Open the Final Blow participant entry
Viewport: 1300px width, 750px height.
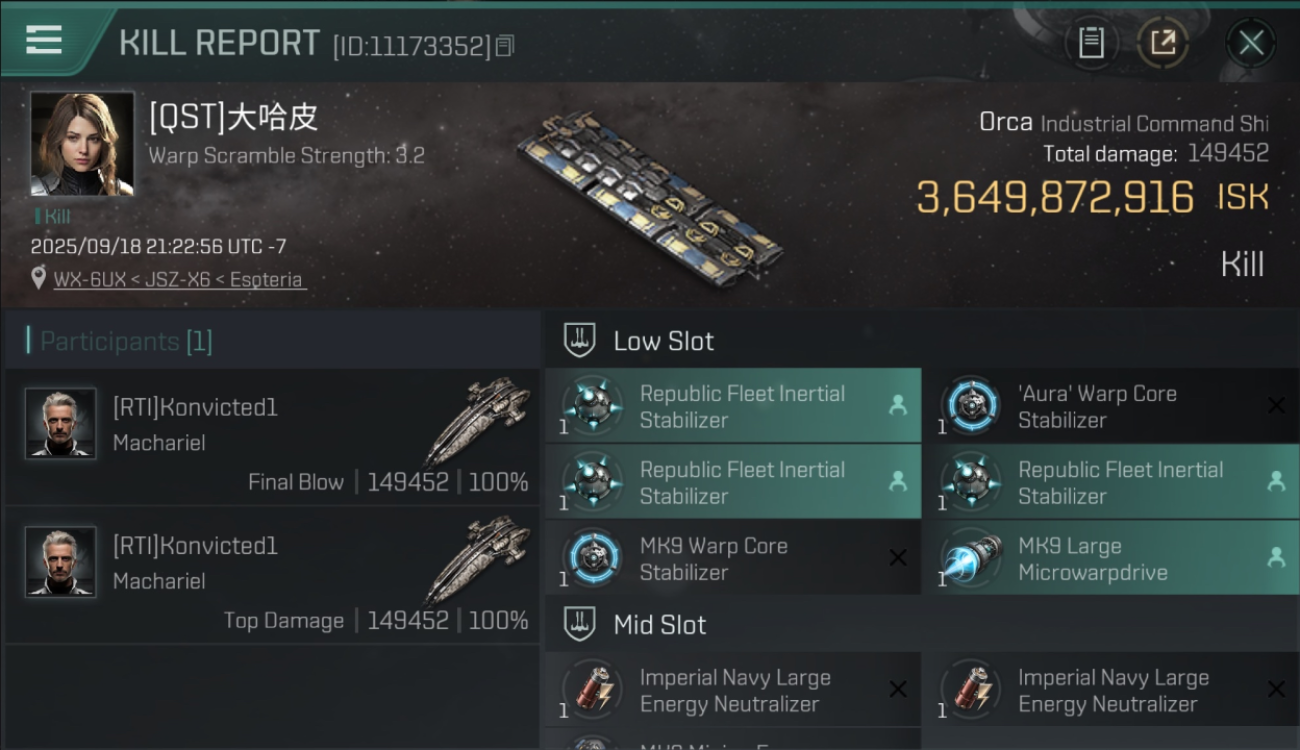coord(272,436)
